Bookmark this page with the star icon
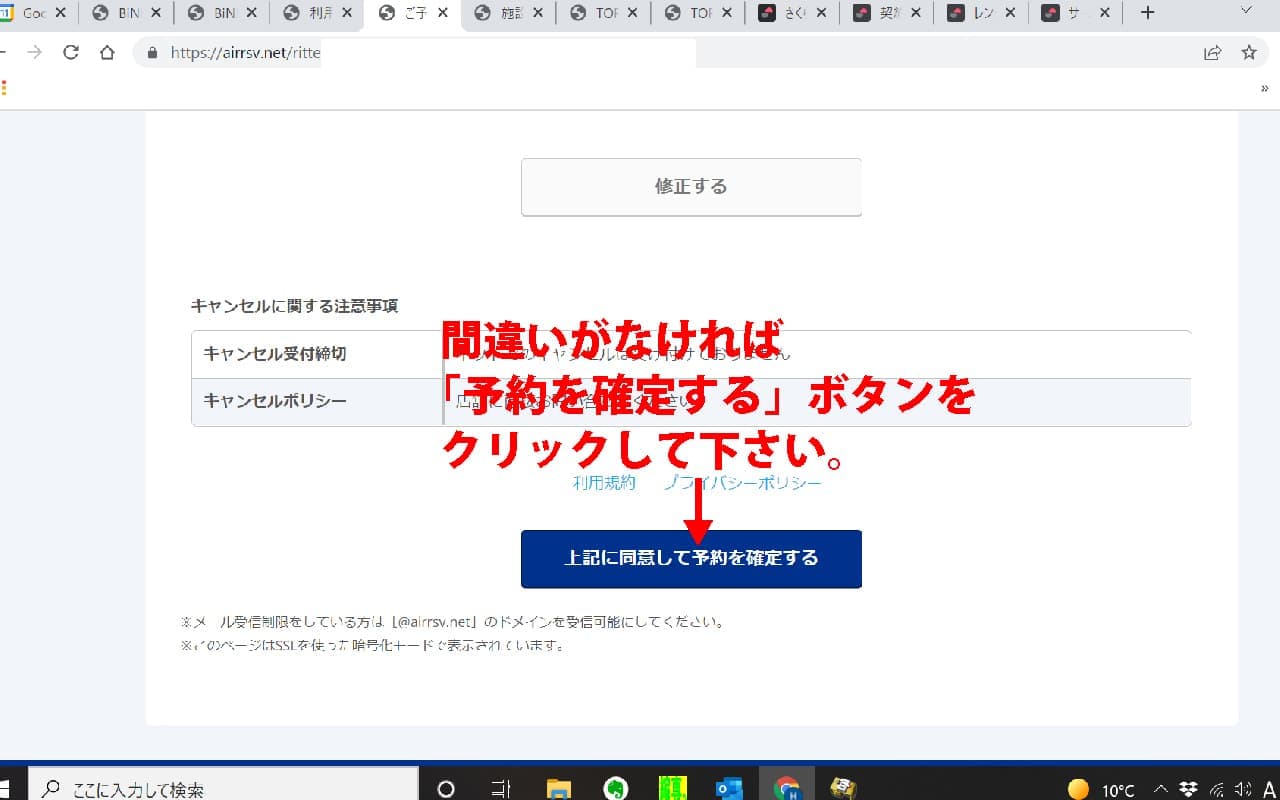 pos(1248,53)
